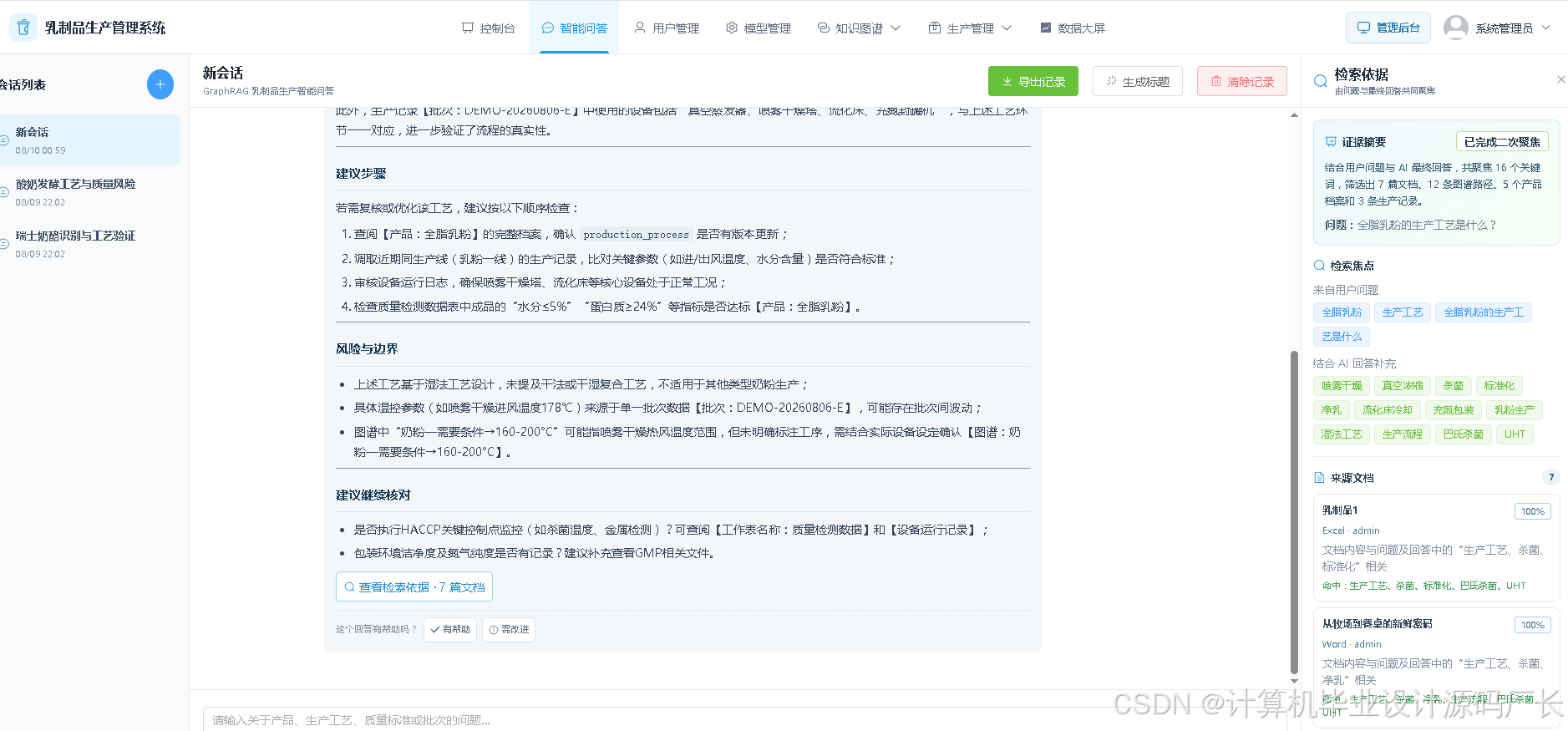Click the 用户管理 person icon
The width and height of the screenshot is (1568, 731).
click(640, 28)
